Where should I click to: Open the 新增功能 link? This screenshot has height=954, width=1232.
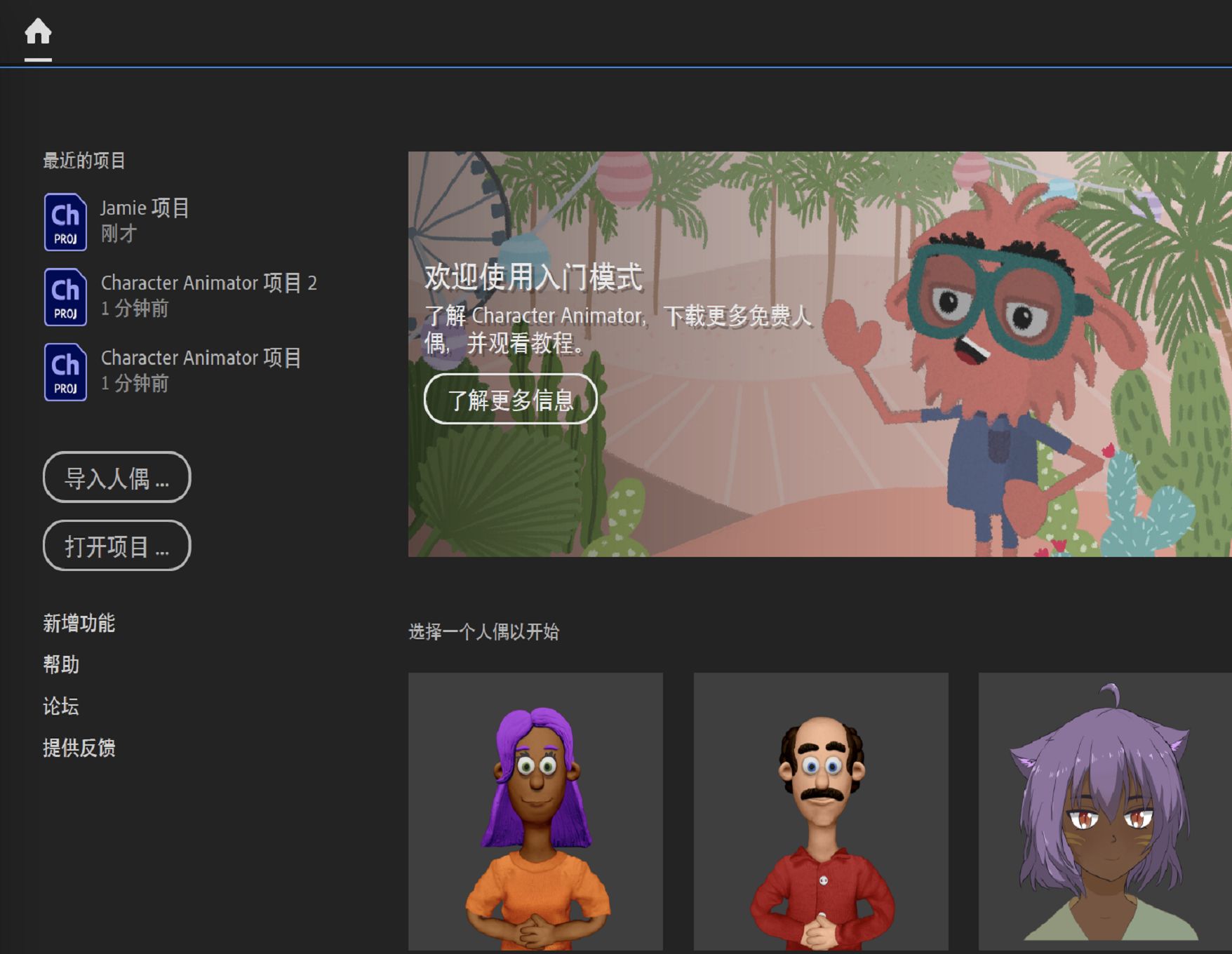tap(79, 623)
